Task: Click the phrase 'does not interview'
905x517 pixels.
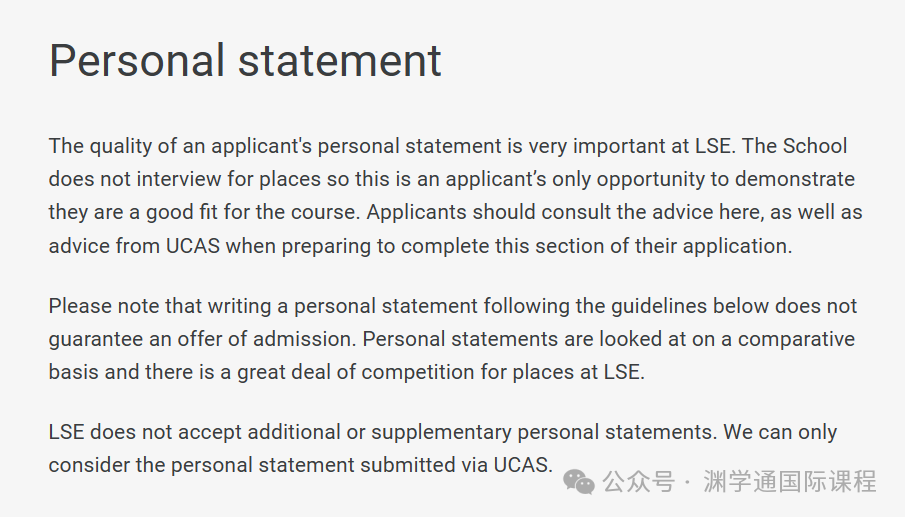Action: coord(134,179)
